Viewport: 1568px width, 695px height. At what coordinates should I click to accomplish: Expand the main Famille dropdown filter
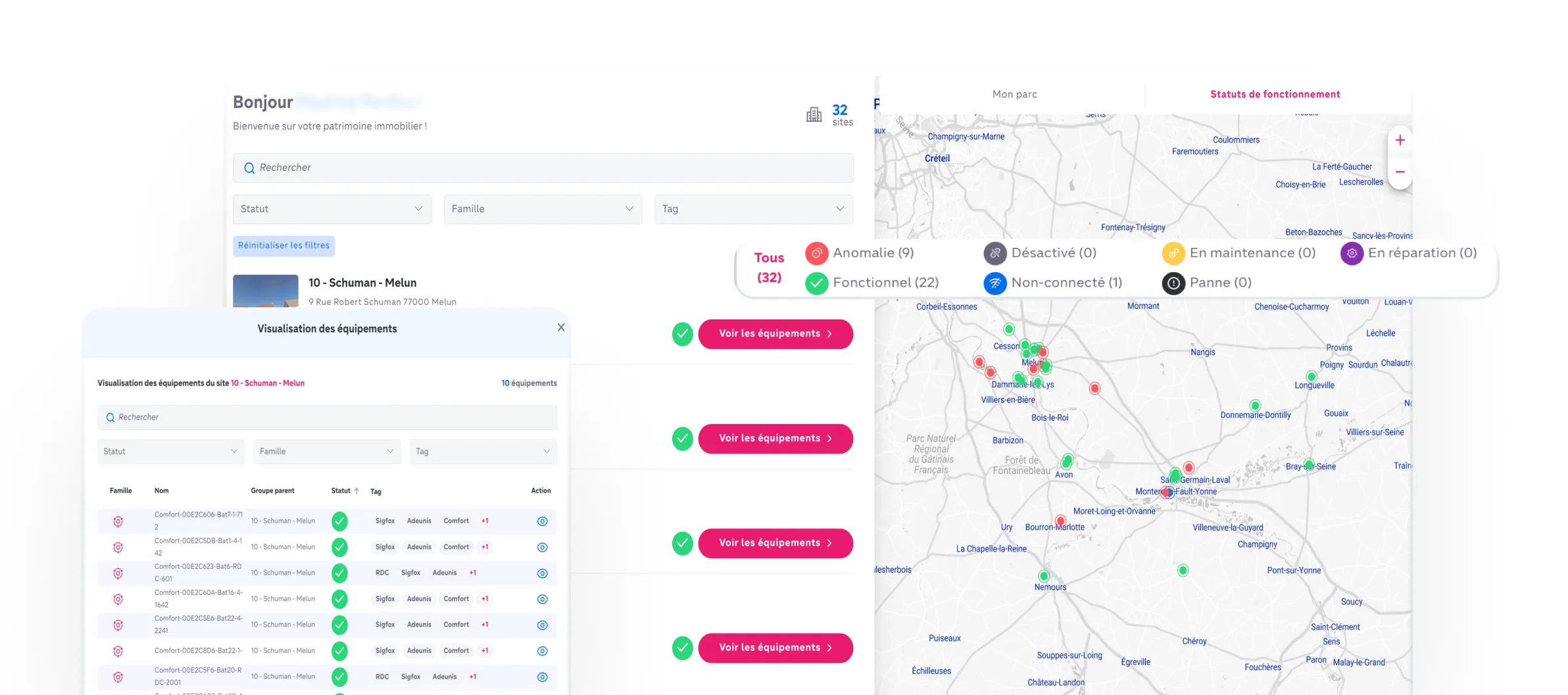tap(543, 209)
